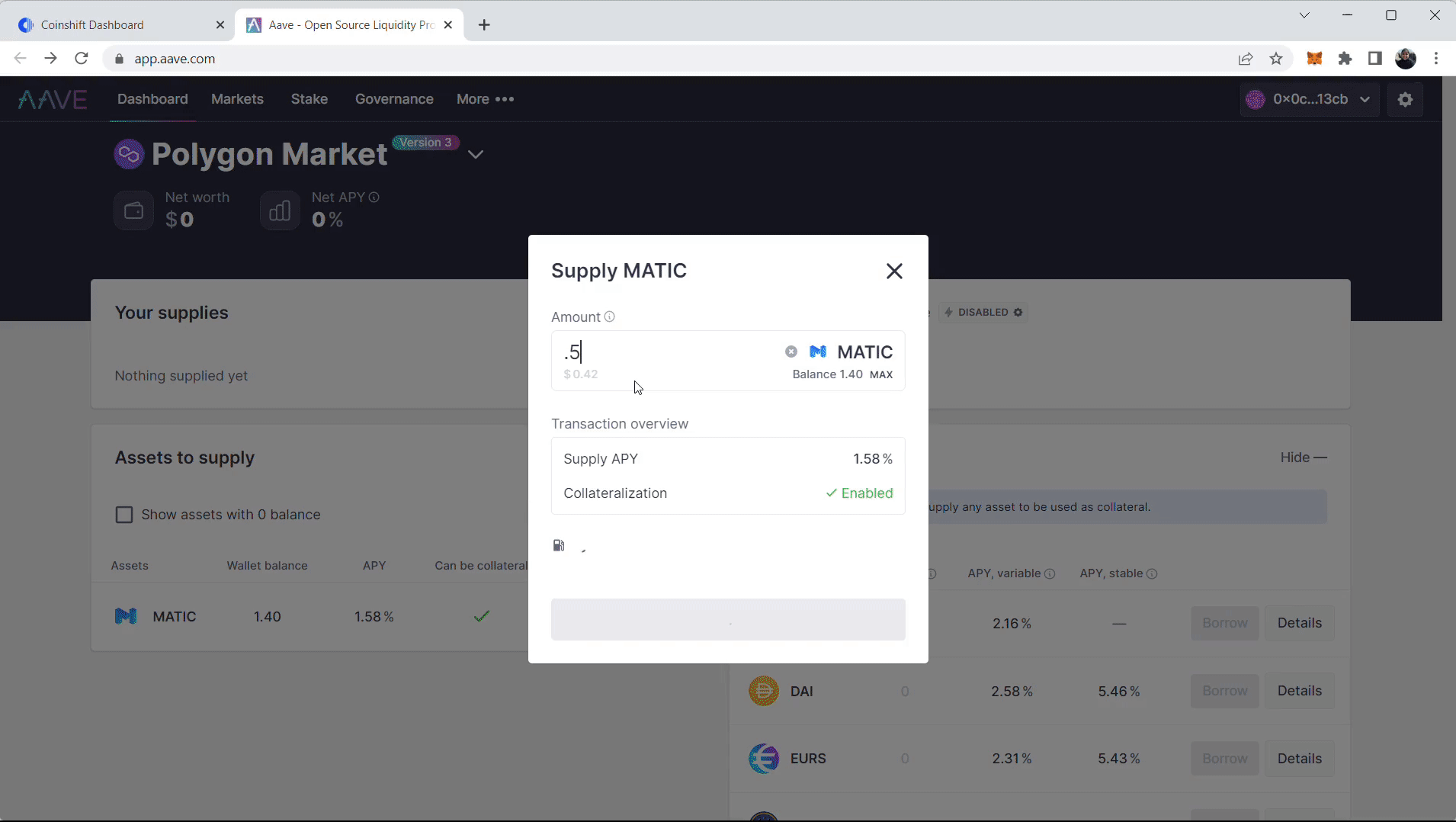Click Details for the DAI row

click(1299, 691)
